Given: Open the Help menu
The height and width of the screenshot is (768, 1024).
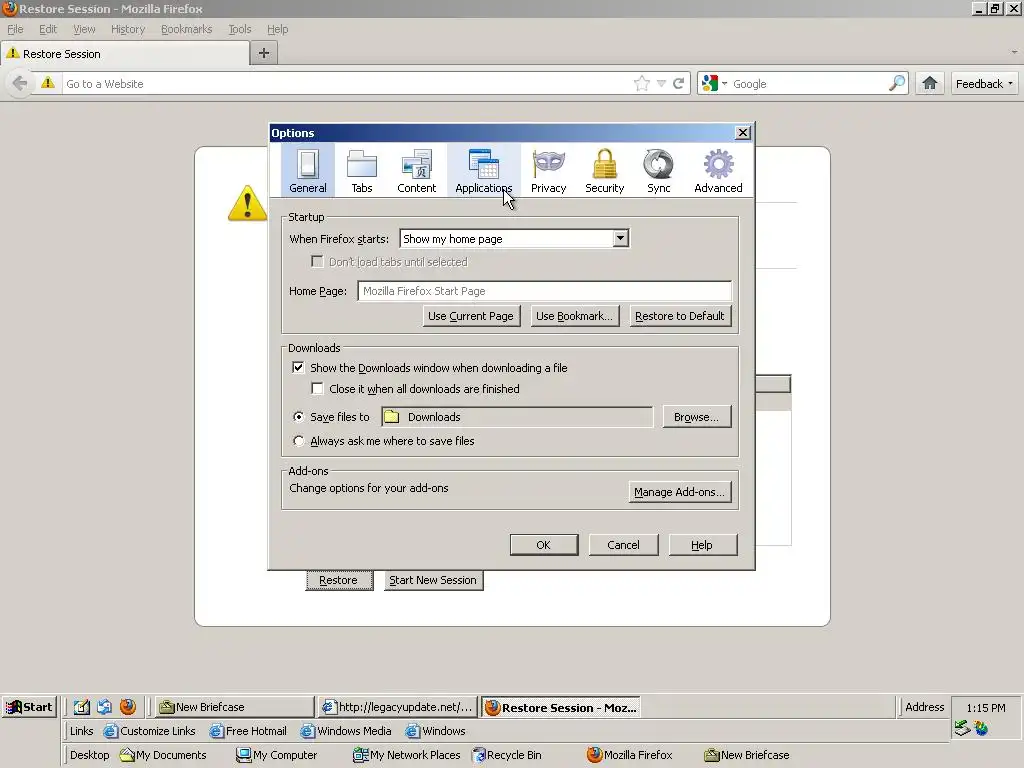Looking at the screenshot, I should [278, 29].
